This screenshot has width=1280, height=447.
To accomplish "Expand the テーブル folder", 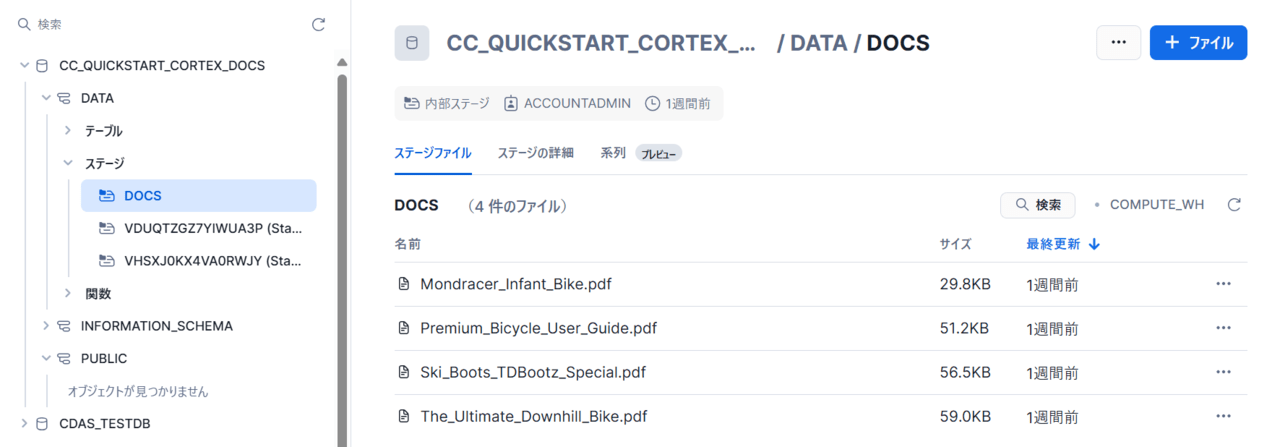I will [x=67, y=131].
